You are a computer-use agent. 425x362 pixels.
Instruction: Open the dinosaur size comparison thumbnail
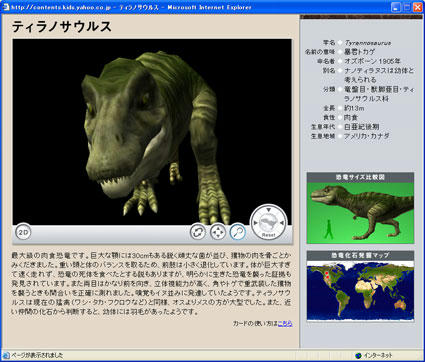360,213
